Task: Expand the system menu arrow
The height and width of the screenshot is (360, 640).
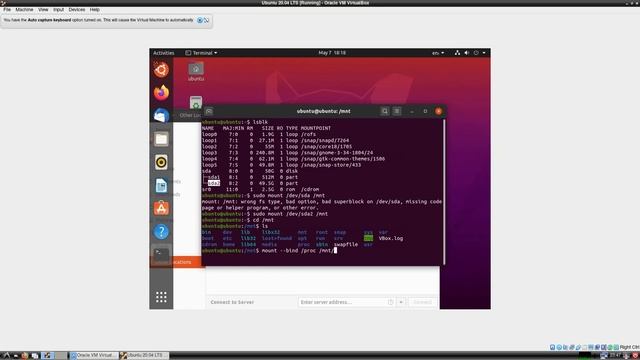Action: (484, 53)
